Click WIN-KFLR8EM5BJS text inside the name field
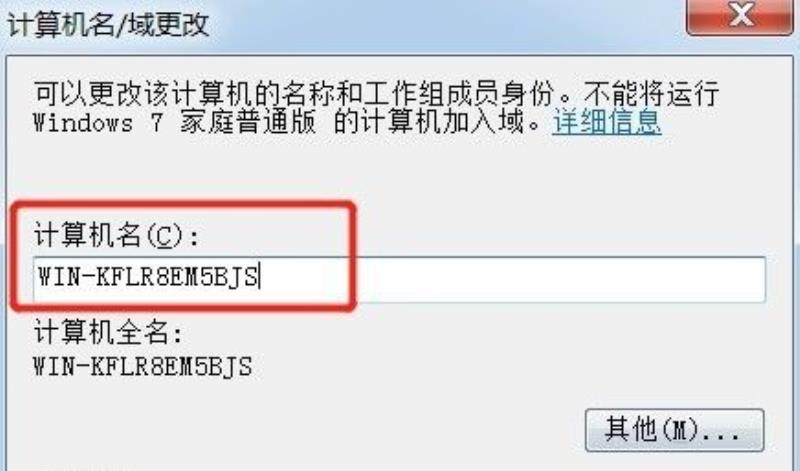The width and height of the screenshot is (800, 471). coord(147,277)
